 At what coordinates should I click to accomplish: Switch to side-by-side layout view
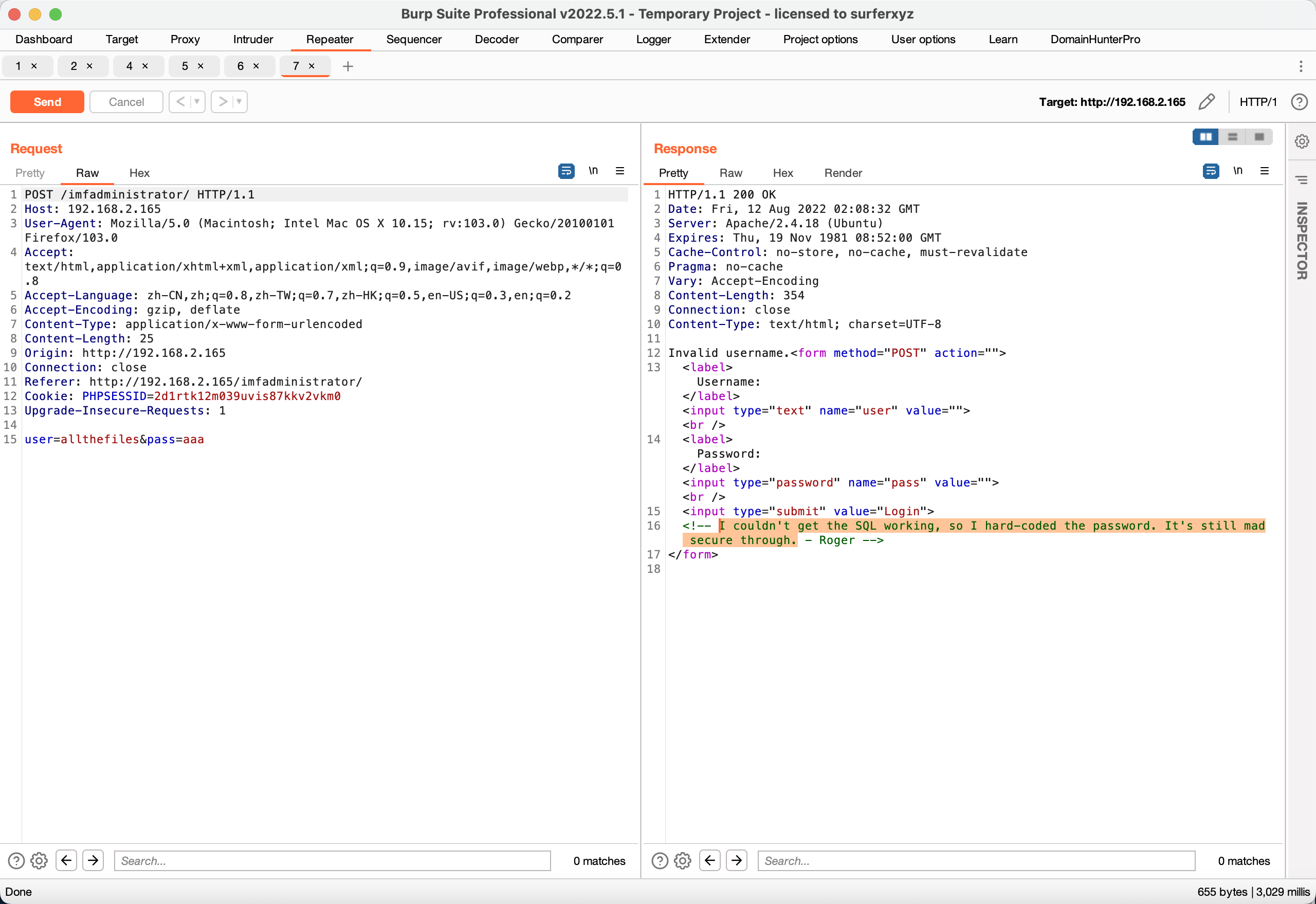tap(1205, 137)
